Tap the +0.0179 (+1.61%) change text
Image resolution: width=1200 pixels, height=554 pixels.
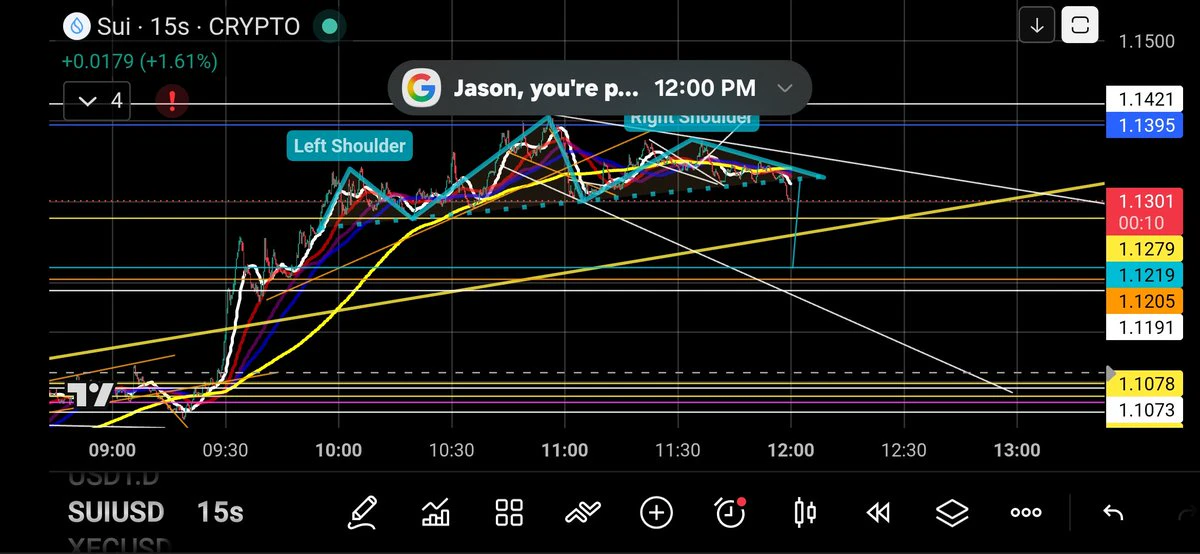140,61
